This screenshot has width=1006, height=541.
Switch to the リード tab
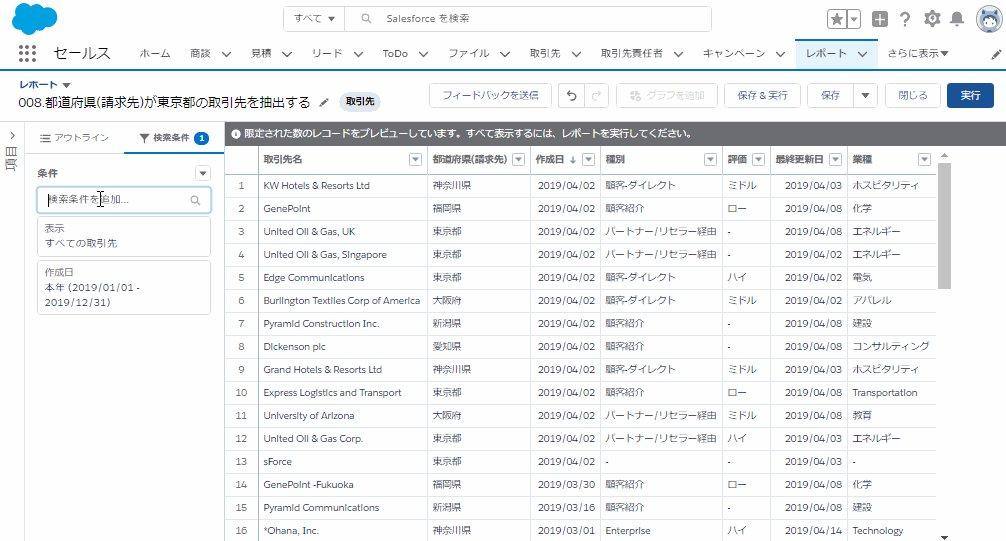[x=327, y=54]
